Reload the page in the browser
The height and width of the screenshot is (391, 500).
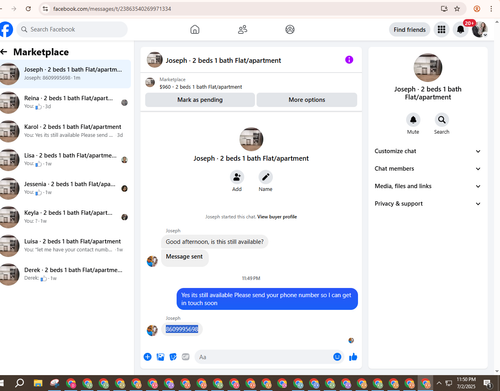pos(28,9)
